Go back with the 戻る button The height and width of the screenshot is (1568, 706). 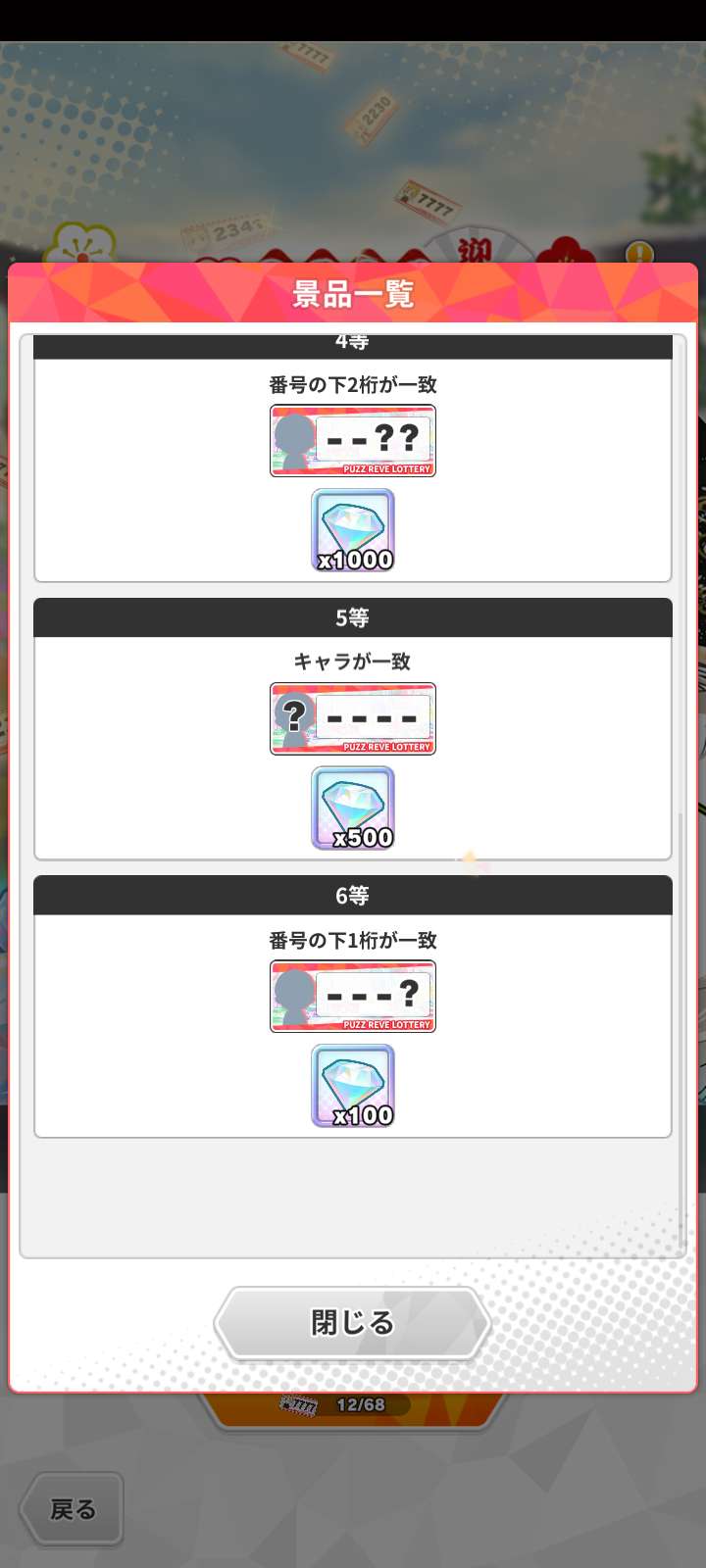pos(73,1509)
